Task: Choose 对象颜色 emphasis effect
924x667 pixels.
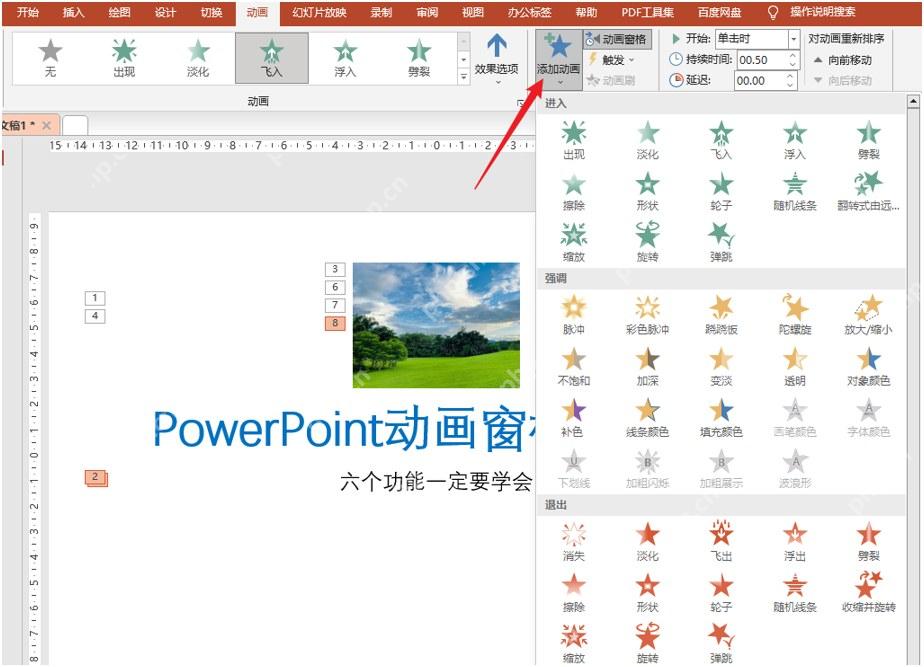Action: (868, 366)
